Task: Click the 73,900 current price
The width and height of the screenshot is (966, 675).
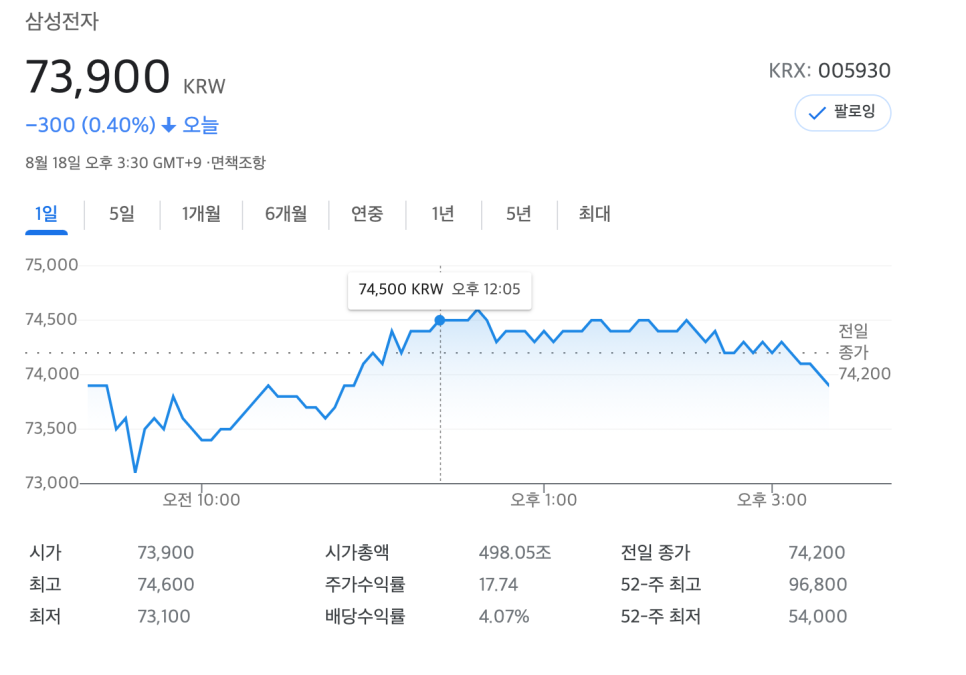Action: tap(97, 77)
